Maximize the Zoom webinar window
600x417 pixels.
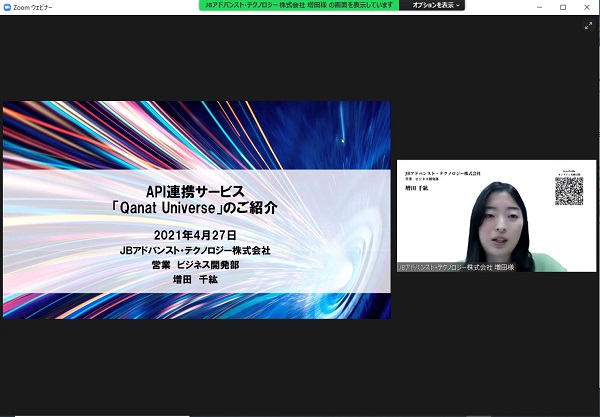[563, 7]
